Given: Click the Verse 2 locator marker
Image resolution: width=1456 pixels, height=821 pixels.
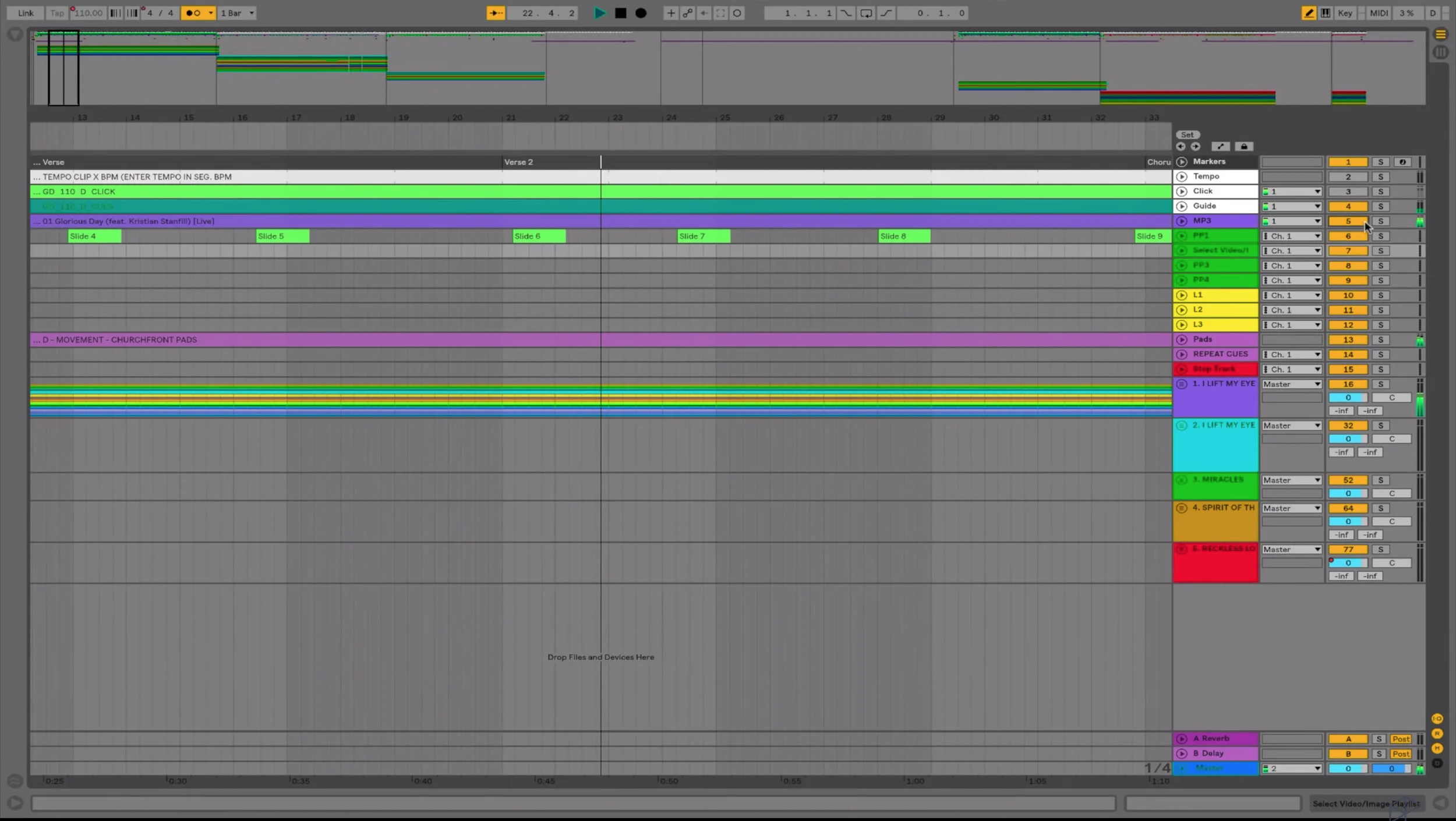Looking at the screenshot, I should click(518, 162).
